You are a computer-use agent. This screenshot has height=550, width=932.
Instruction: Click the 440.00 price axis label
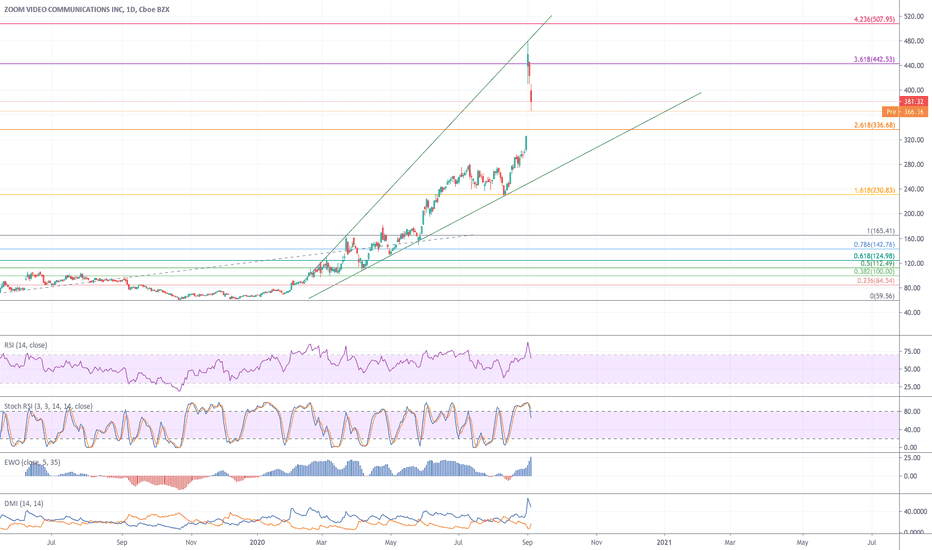coord(914,65)
